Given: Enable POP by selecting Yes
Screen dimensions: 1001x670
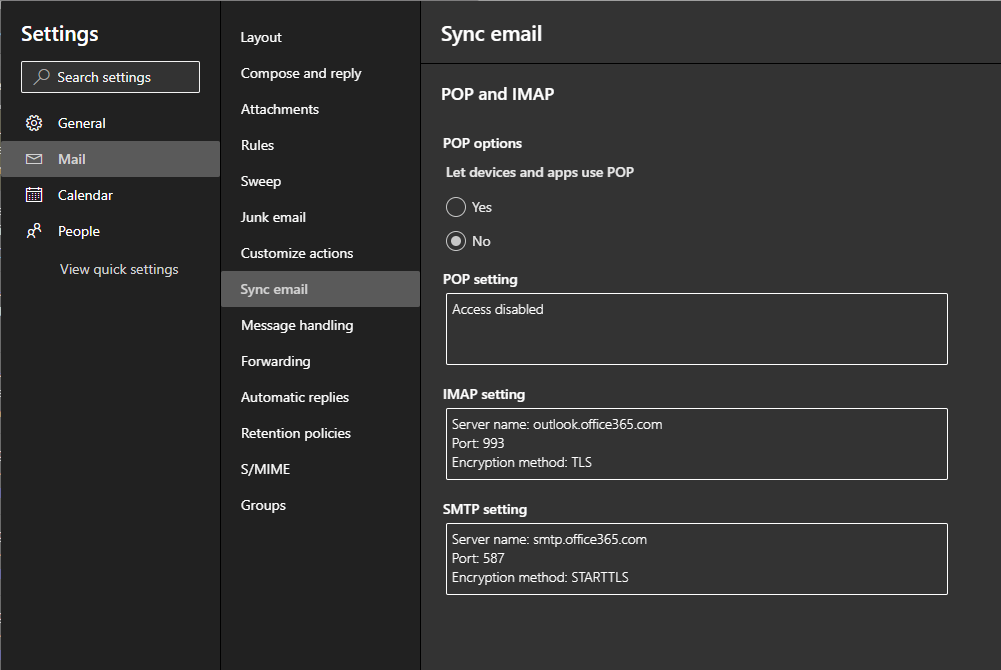Looking at the screenshot, I should pyautogui.click(x=455, y=207).
